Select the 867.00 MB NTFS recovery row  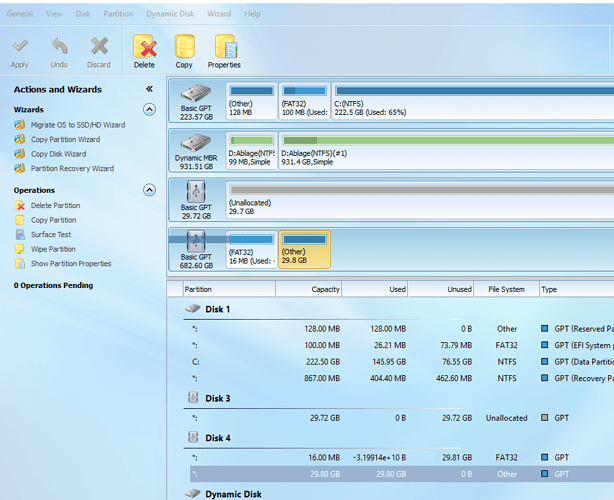(402, 378)
